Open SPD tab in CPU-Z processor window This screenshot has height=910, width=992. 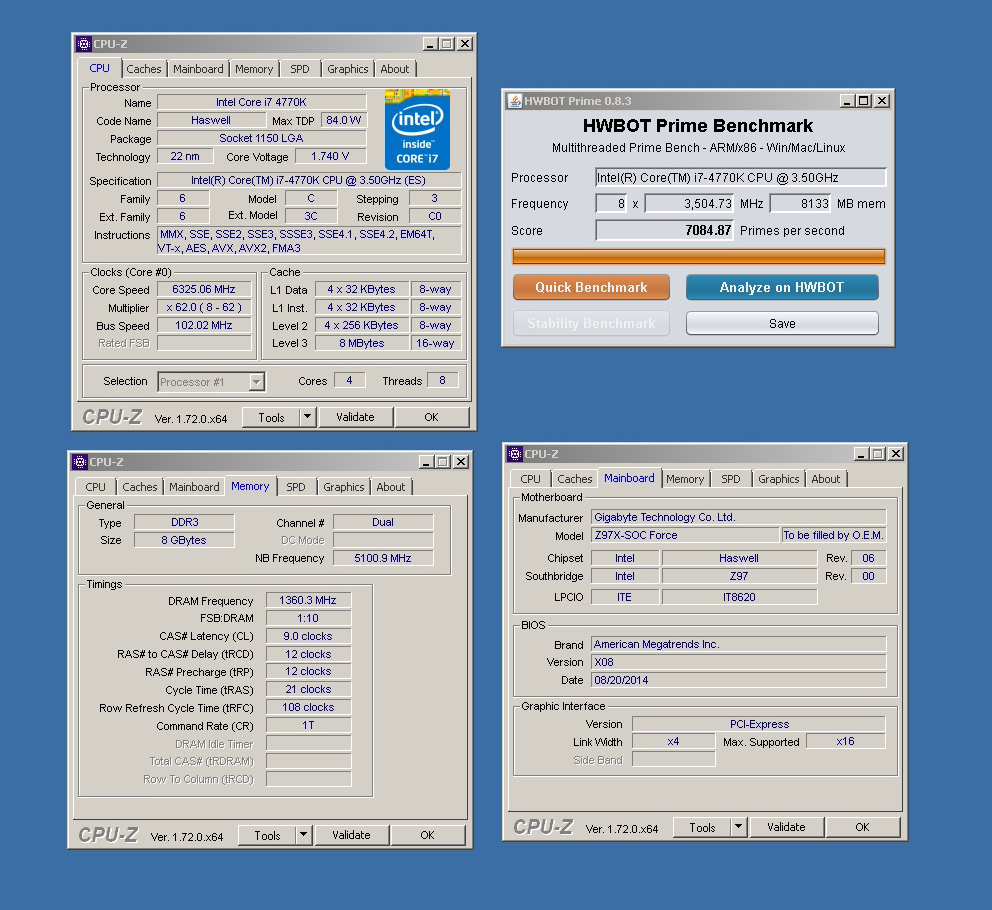(x=300, y=69)
